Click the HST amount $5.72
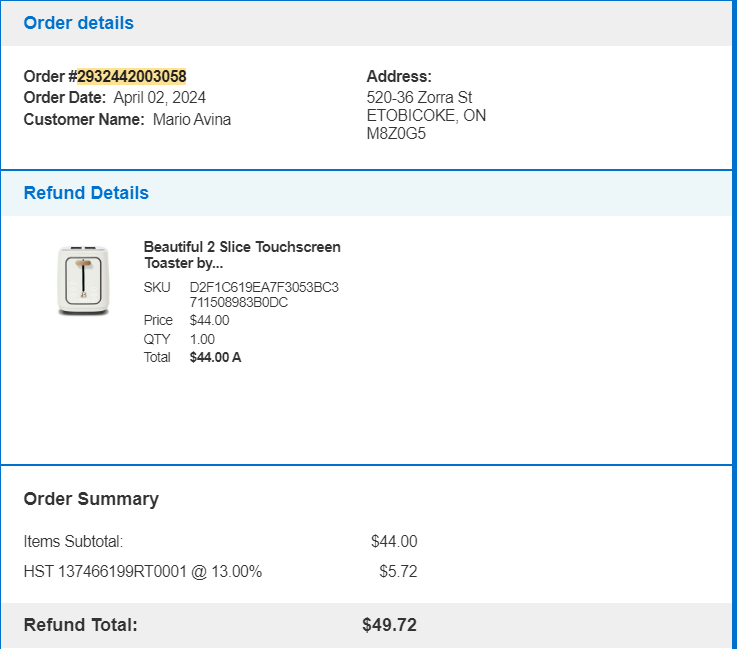737x649 pixels. 398,571
